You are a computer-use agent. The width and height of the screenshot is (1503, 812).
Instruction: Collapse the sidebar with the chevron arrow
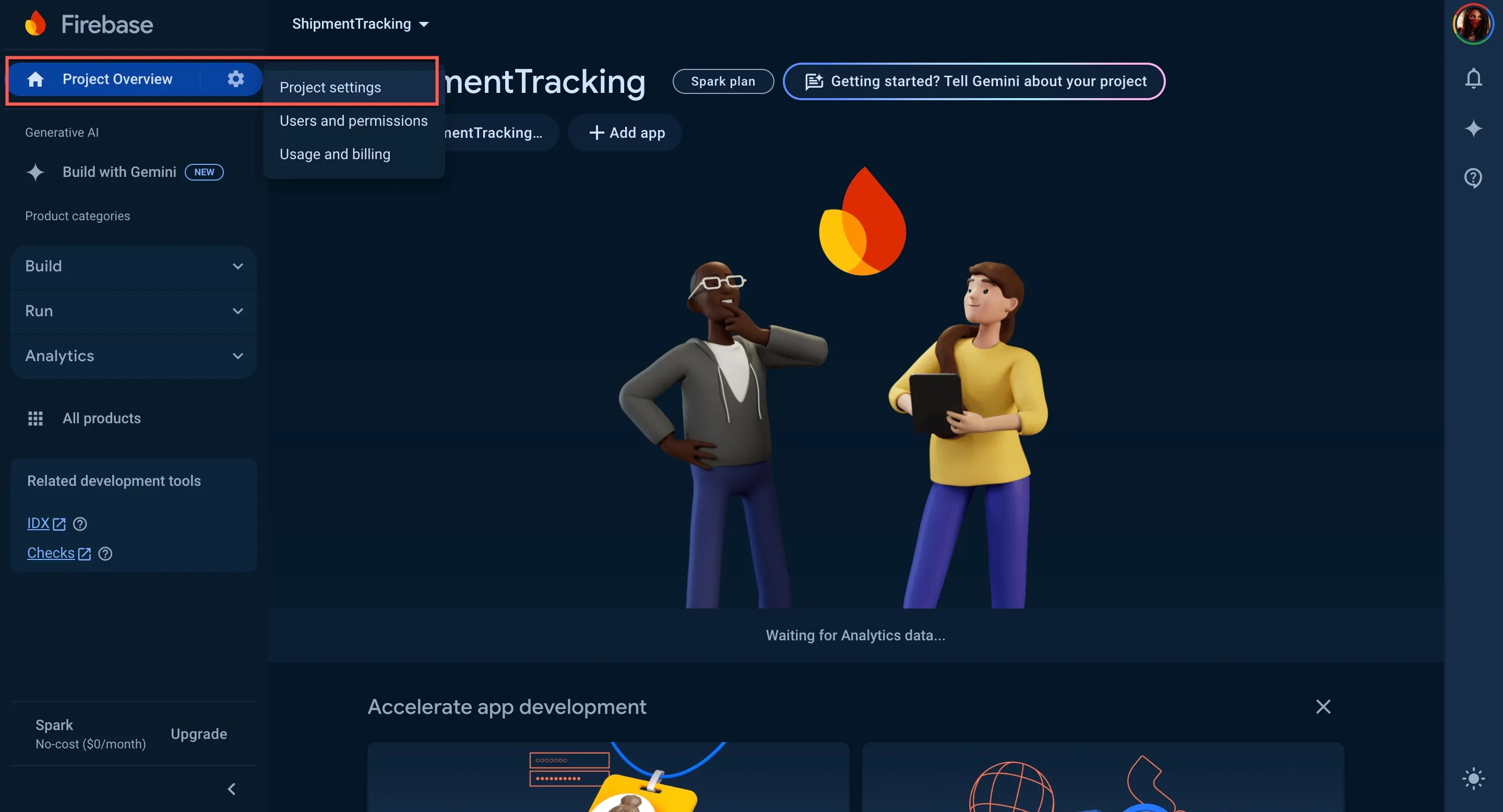tap(232, 789)
